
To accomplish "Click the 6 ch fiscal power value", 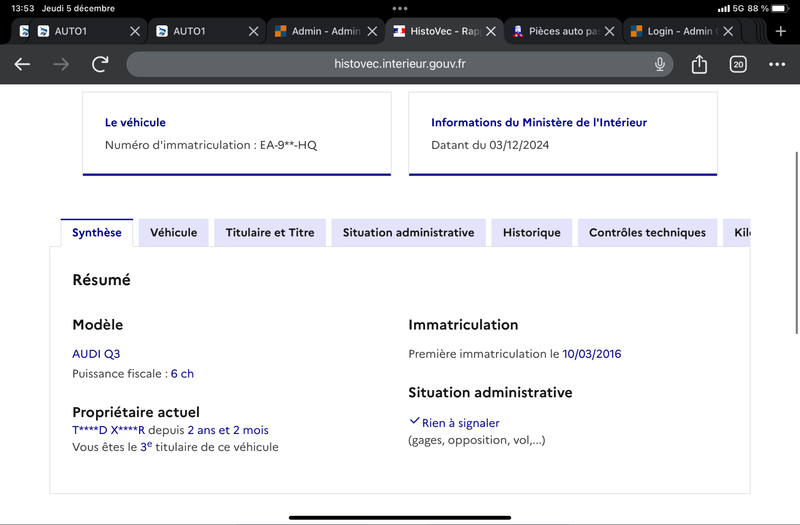I will (x=182, y=374).
